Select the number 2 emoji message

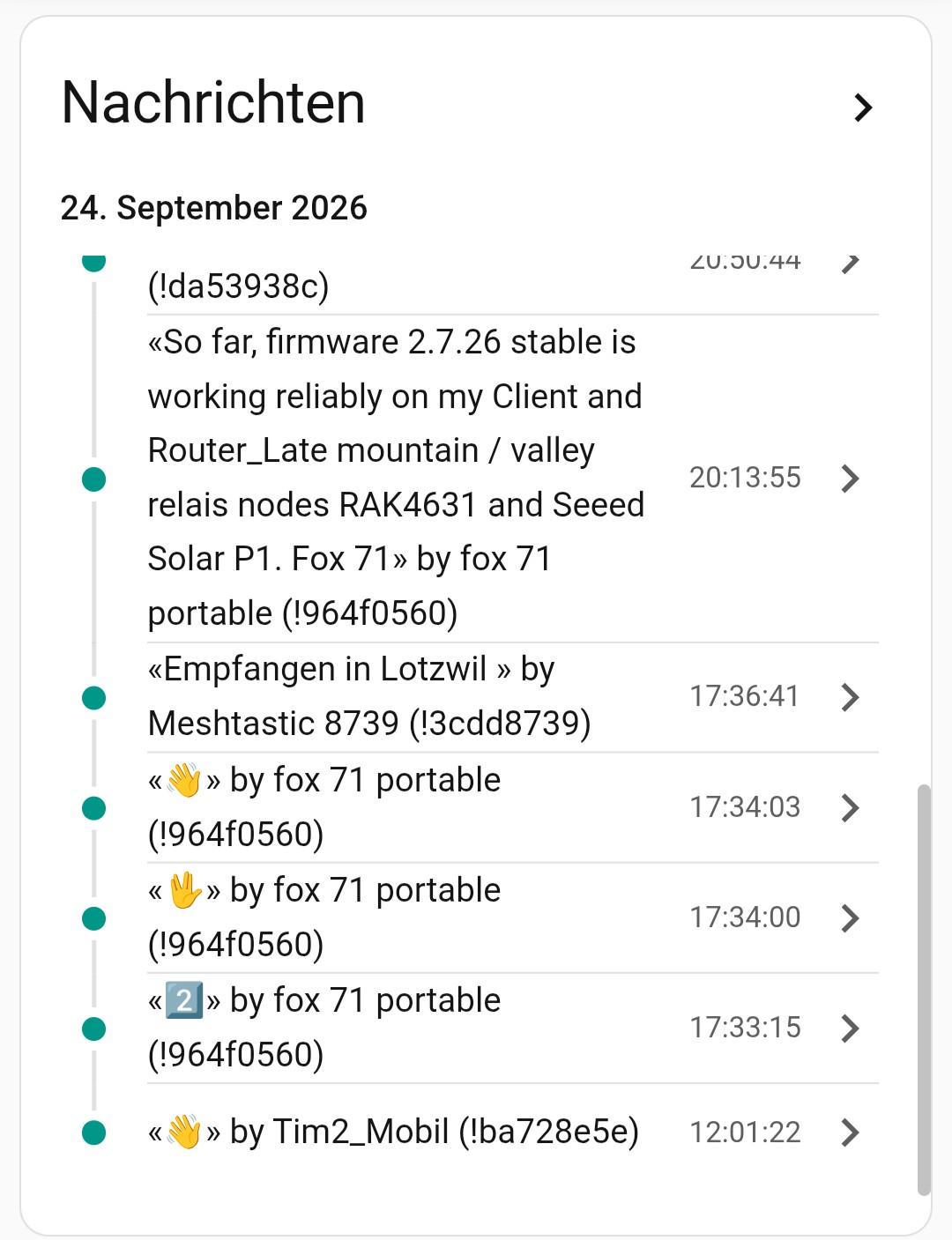184,1000
